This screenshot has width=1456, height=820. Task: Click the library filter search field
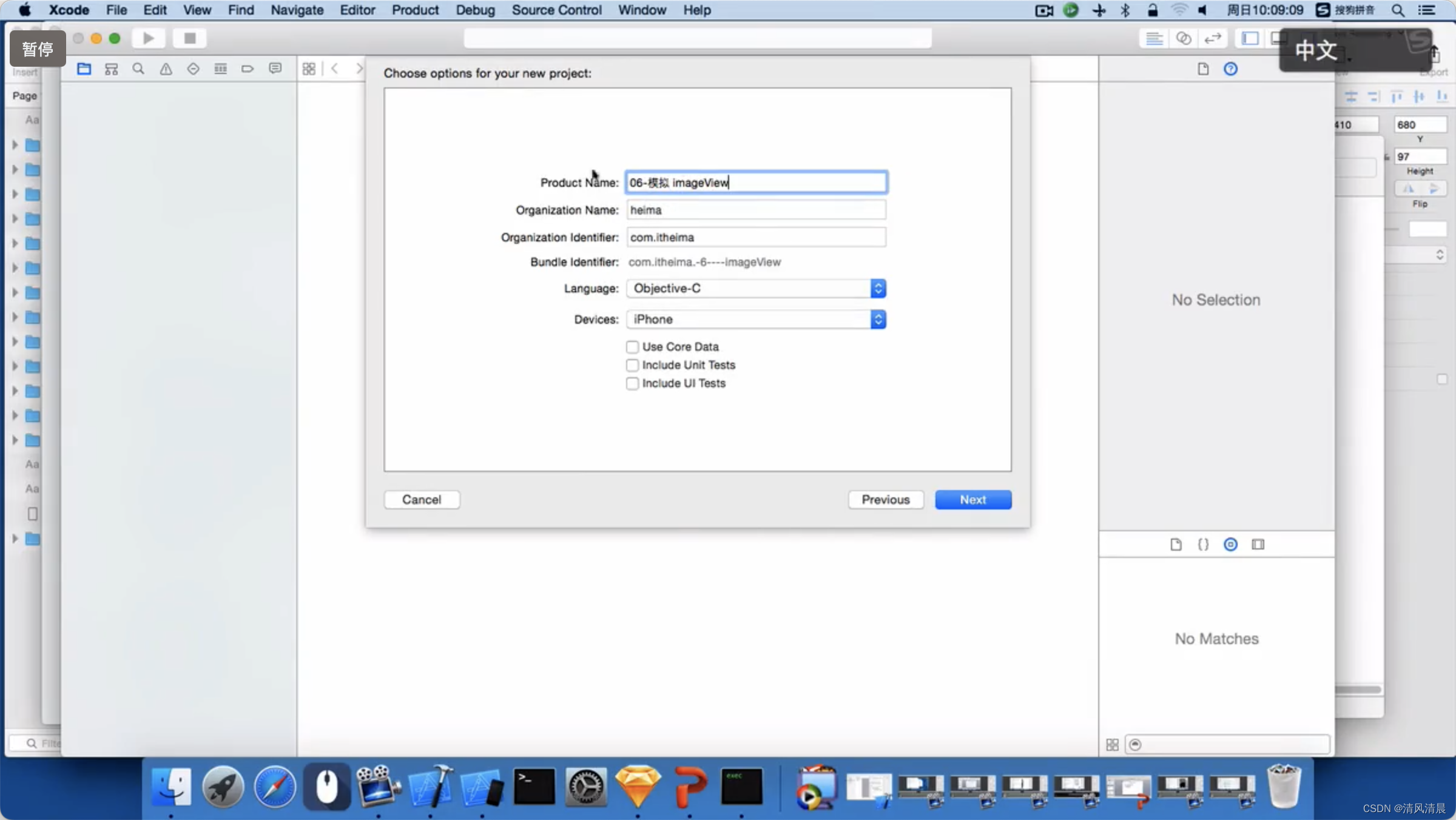(1227, 744)
